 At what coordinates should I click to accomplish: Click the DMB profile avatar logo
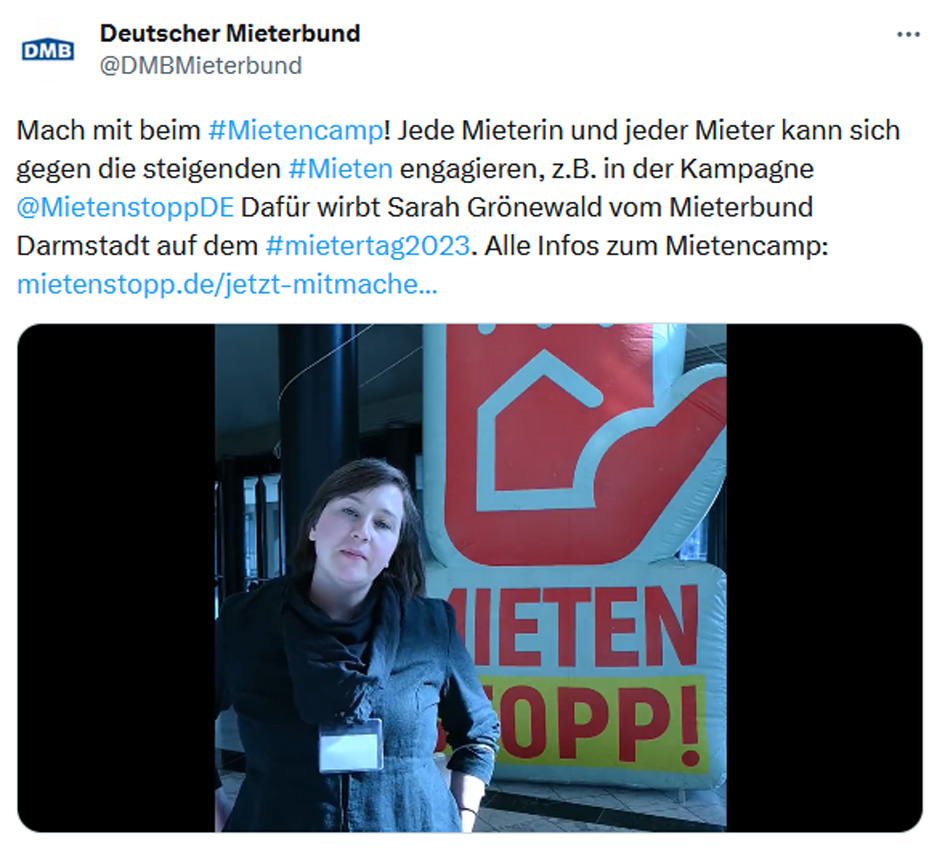tap(48, 51)
